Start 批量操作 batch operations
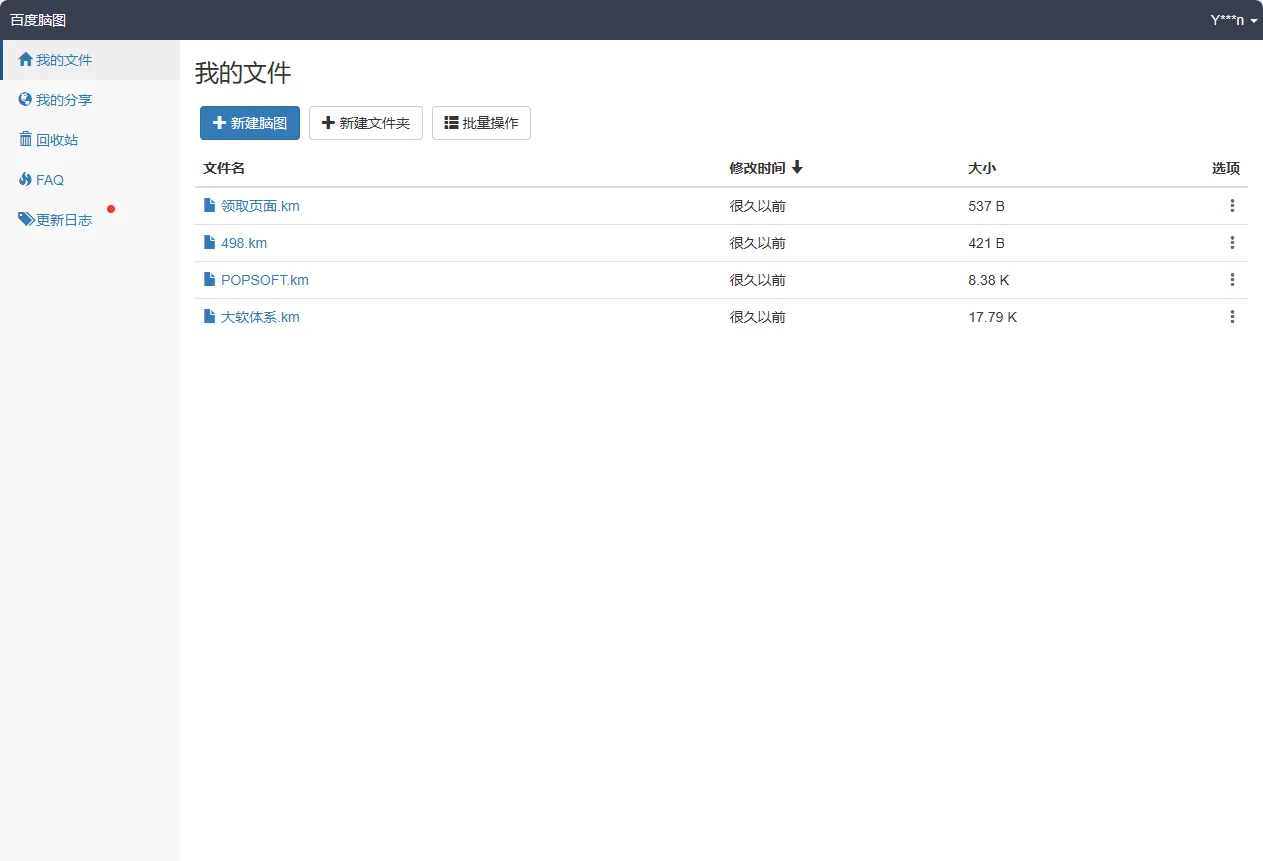The image size is (1263, 861). click(x=481, y=123)
